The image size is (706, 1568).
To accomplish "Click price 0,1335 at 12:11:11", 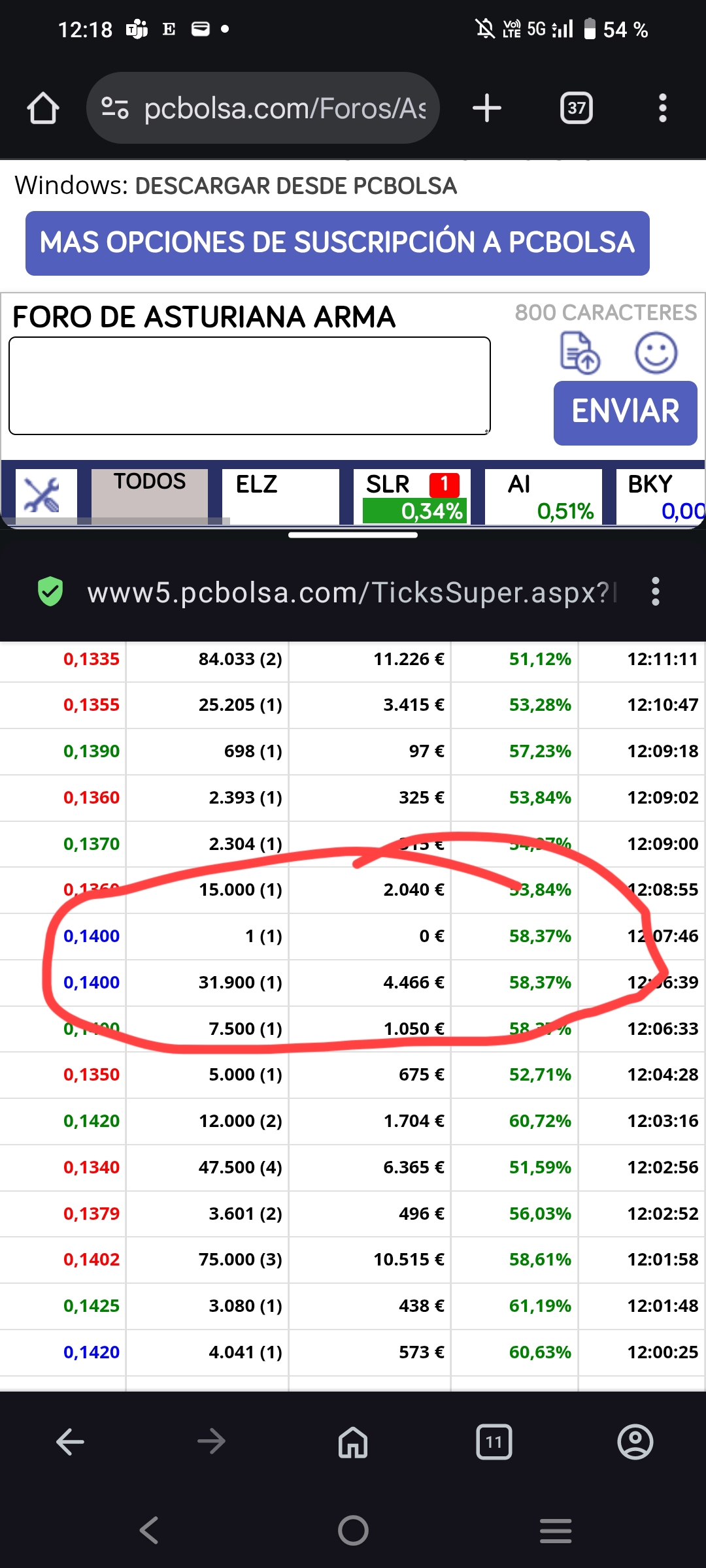I will (92, 659).
